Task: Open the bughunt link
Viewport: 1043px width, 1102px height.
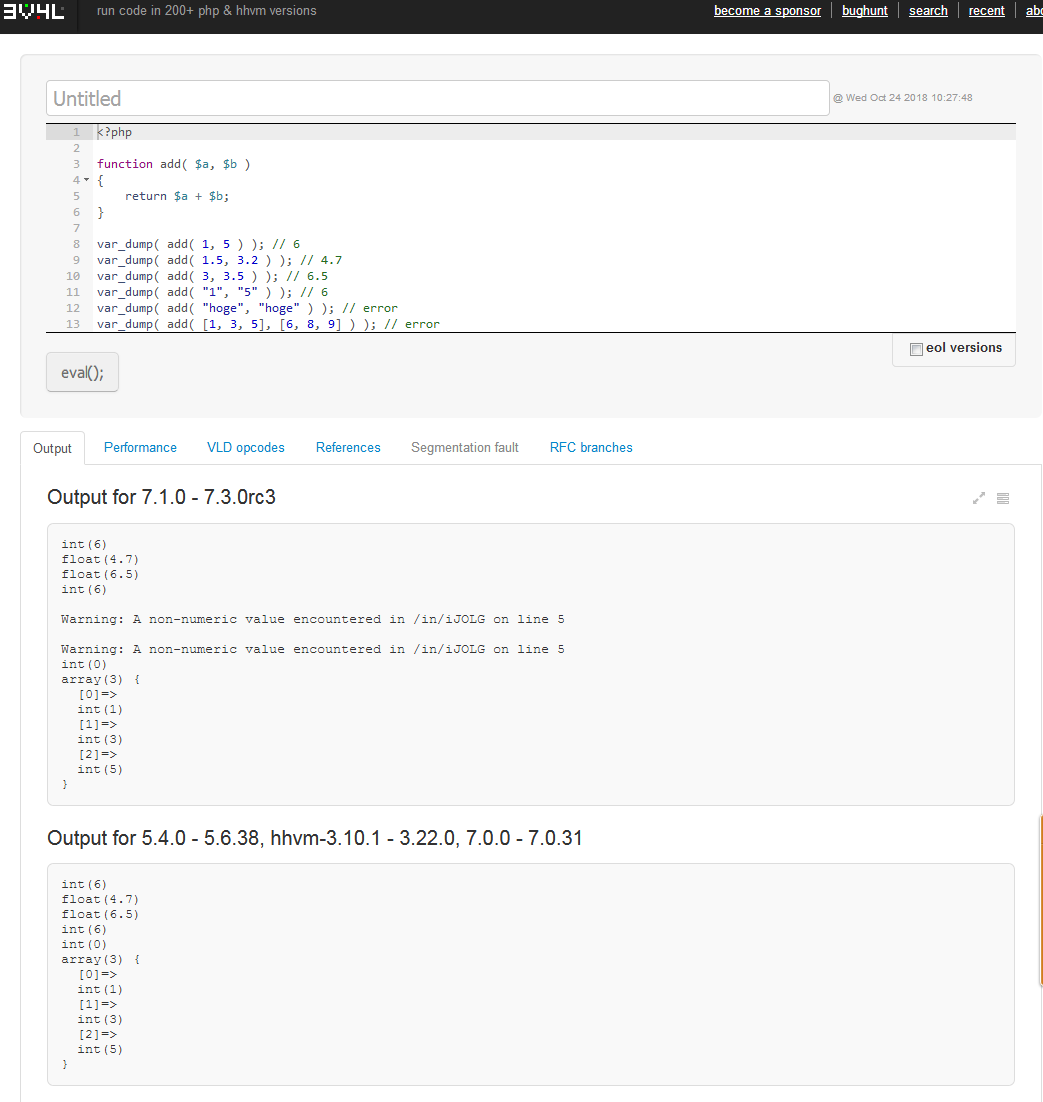Action: [864, 11]
